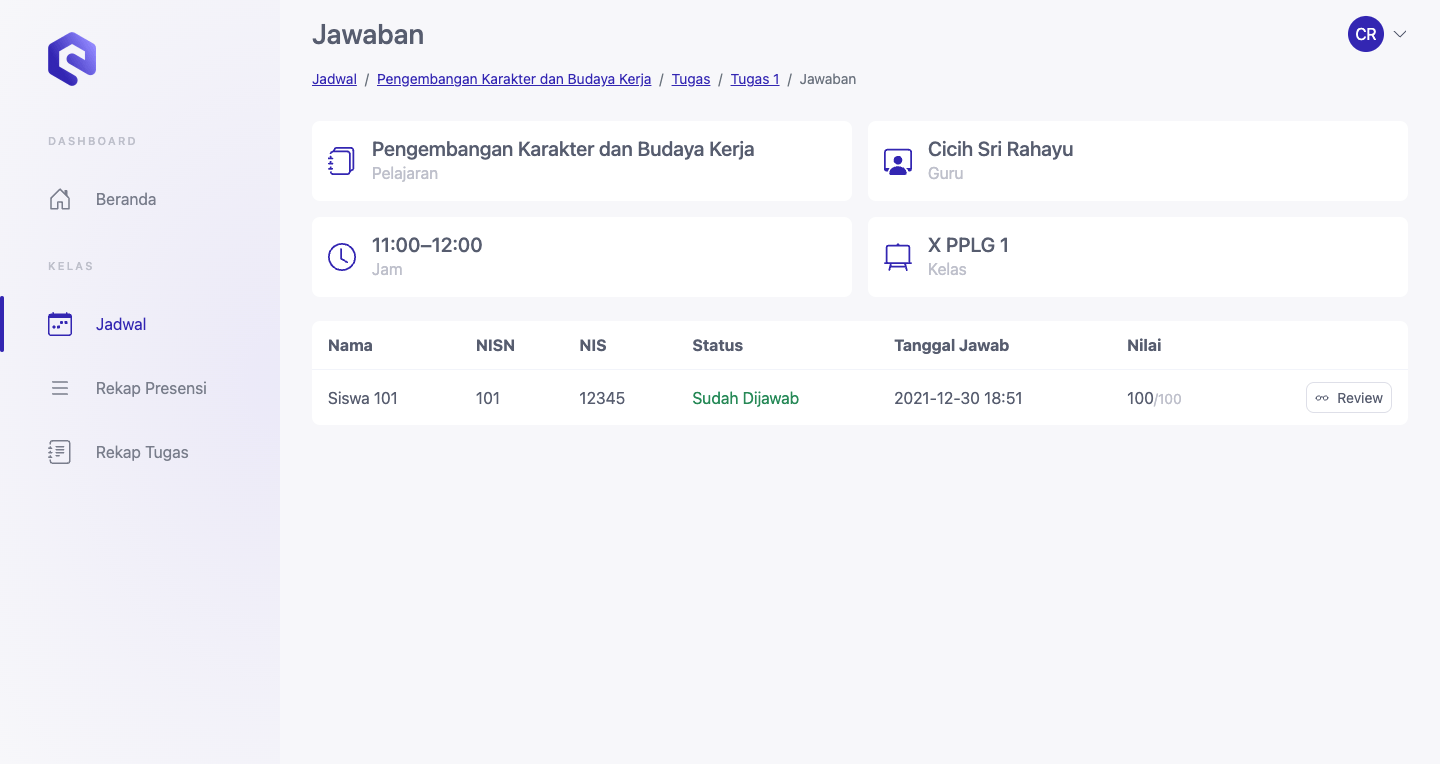The width and height of the screenshot is (1440, 764).
Task: Go to the Tugas breadcrumb link
Action: click(691, 79)
